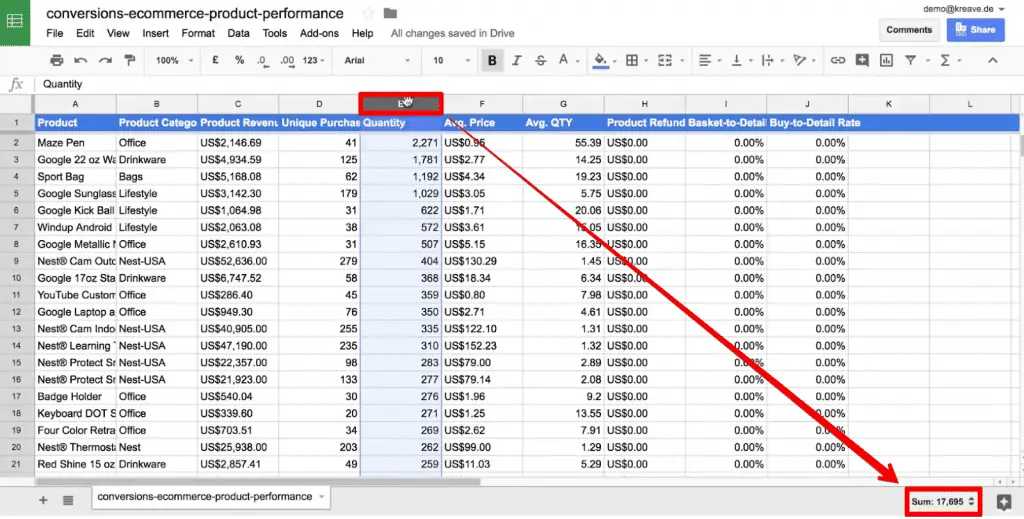The image size is (1024, 519).
Task: Select the Maze Pen cell
Action: [x=75, y=143]
